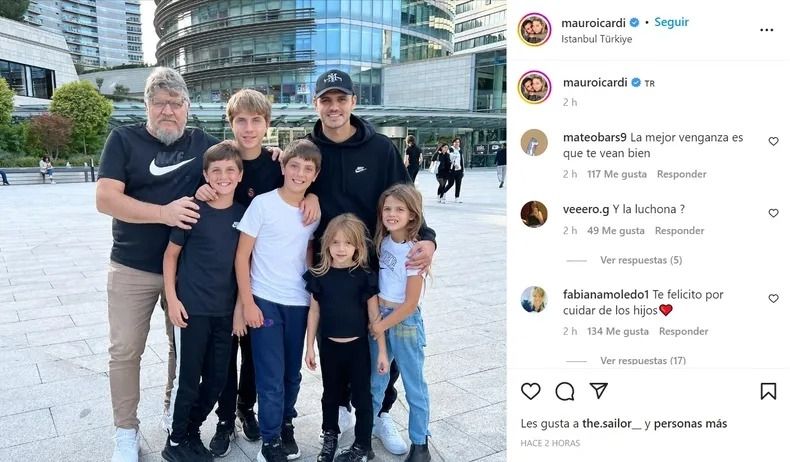Open the three-dot more options menu
Screen dimensions: 790x462
(x=766, y=30)
